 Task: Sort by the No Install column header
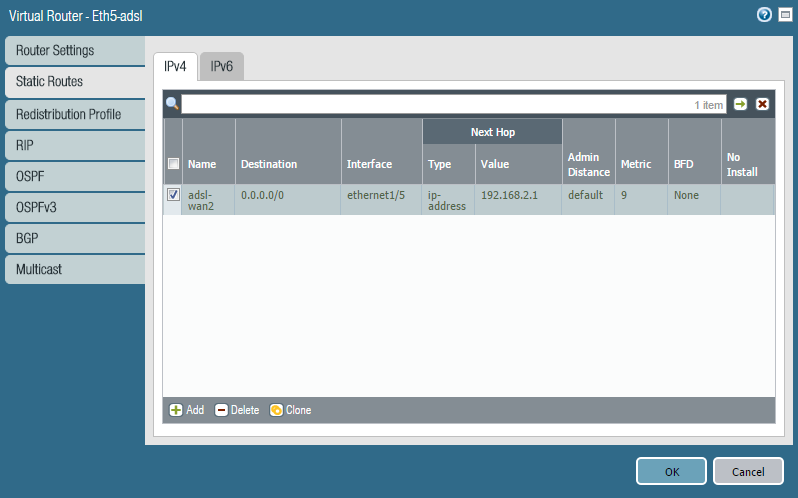(748, 152)
